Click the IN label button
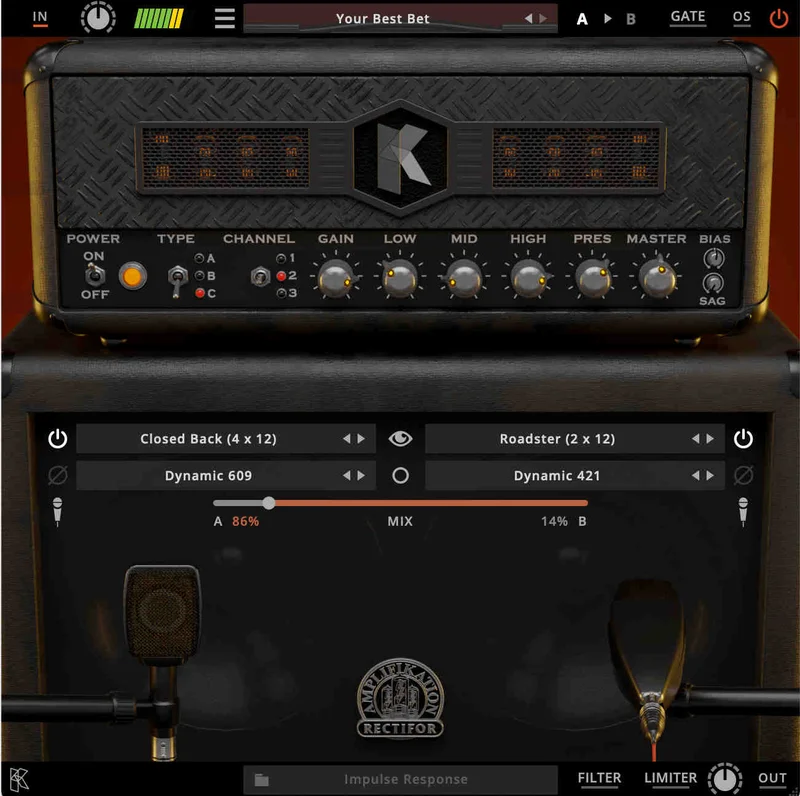This screenshot has height=796, width=800. [x=40, y=17]
